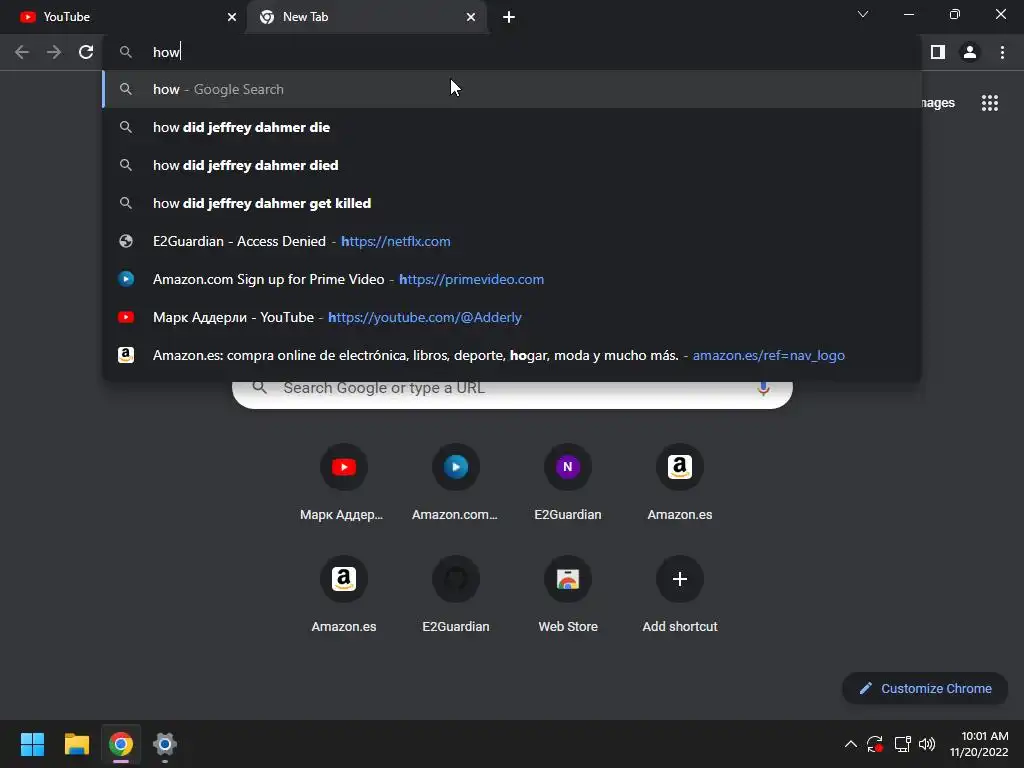The image size is (1024, 768).
Task: Click the browser forward arrow
Action: tap(54, 52)
